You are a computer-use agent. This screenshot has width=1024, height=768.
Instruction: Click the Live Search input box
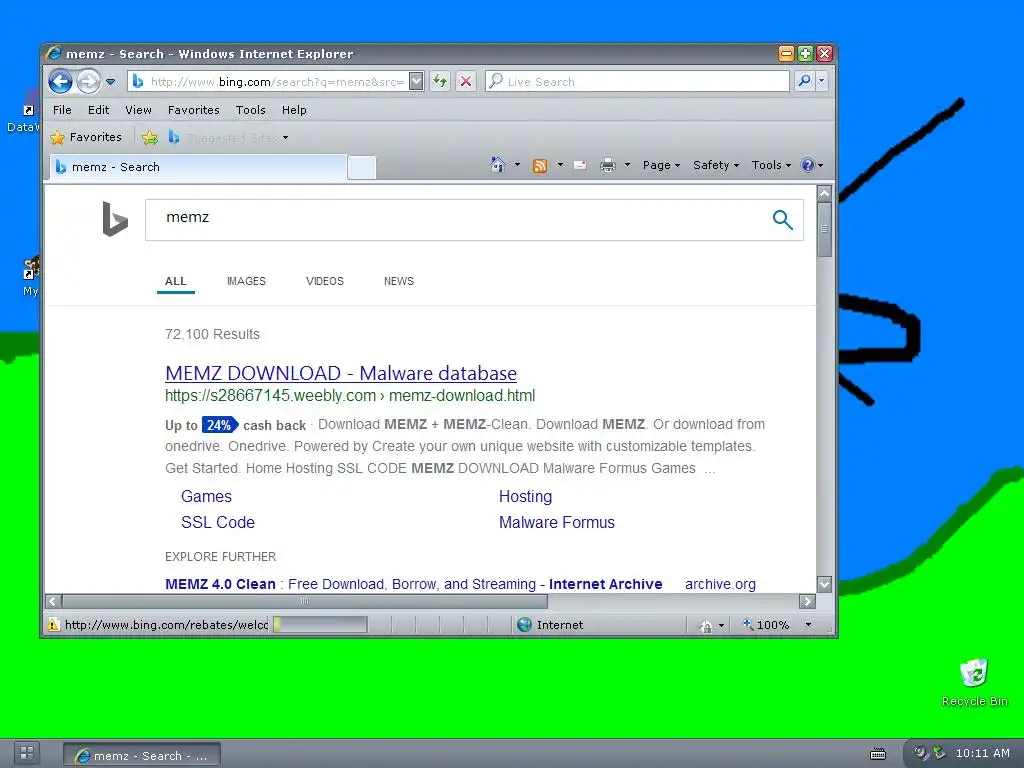click(x=637, y=82)
